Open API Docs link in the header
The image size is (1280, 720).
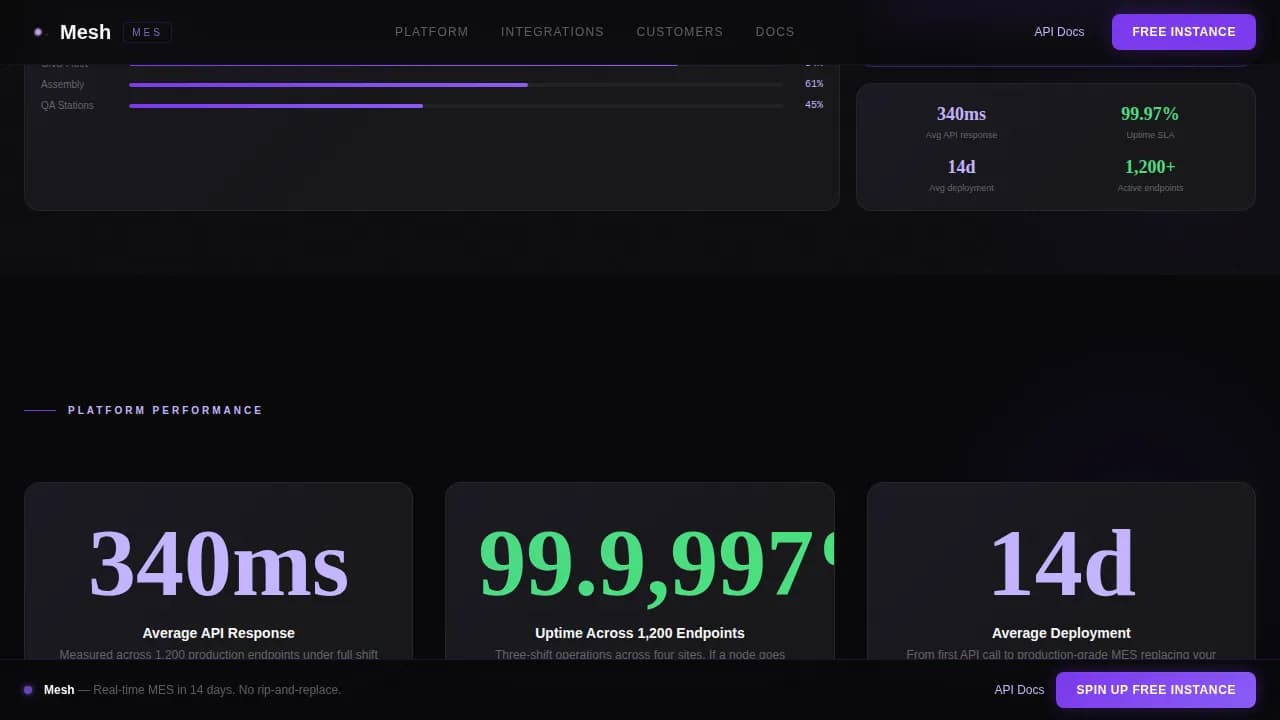(1059, 32)
